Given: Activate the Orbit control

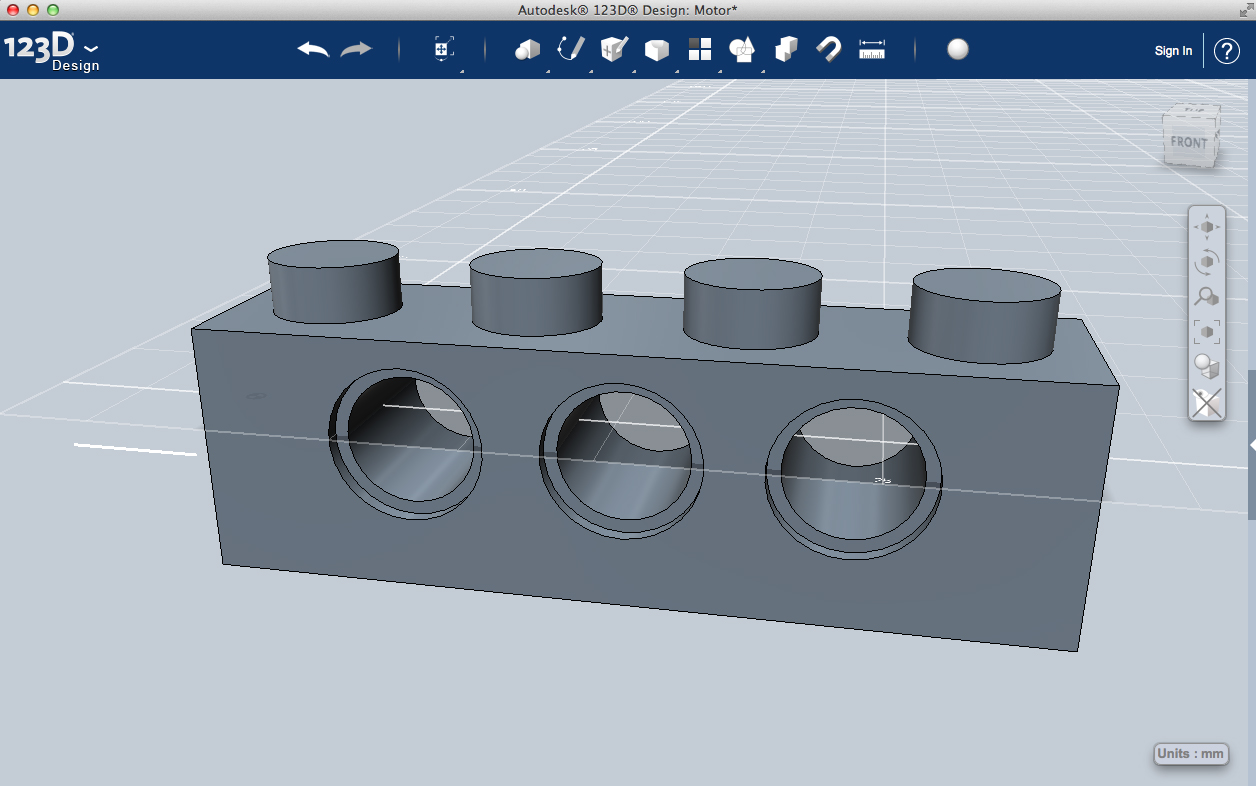Looking at the screenshot, I should coord(1206,261).
